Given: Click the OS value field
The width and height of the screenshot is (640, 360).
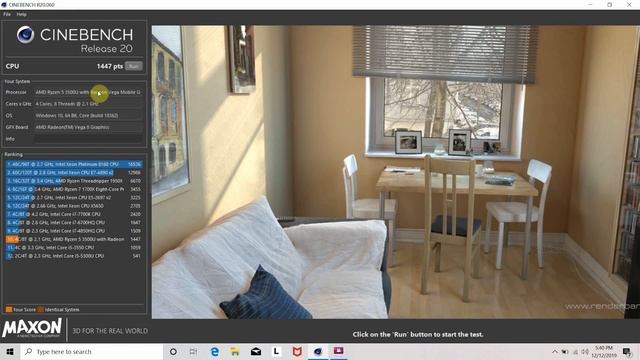Looking at the screenshot, I should [88, 116].
